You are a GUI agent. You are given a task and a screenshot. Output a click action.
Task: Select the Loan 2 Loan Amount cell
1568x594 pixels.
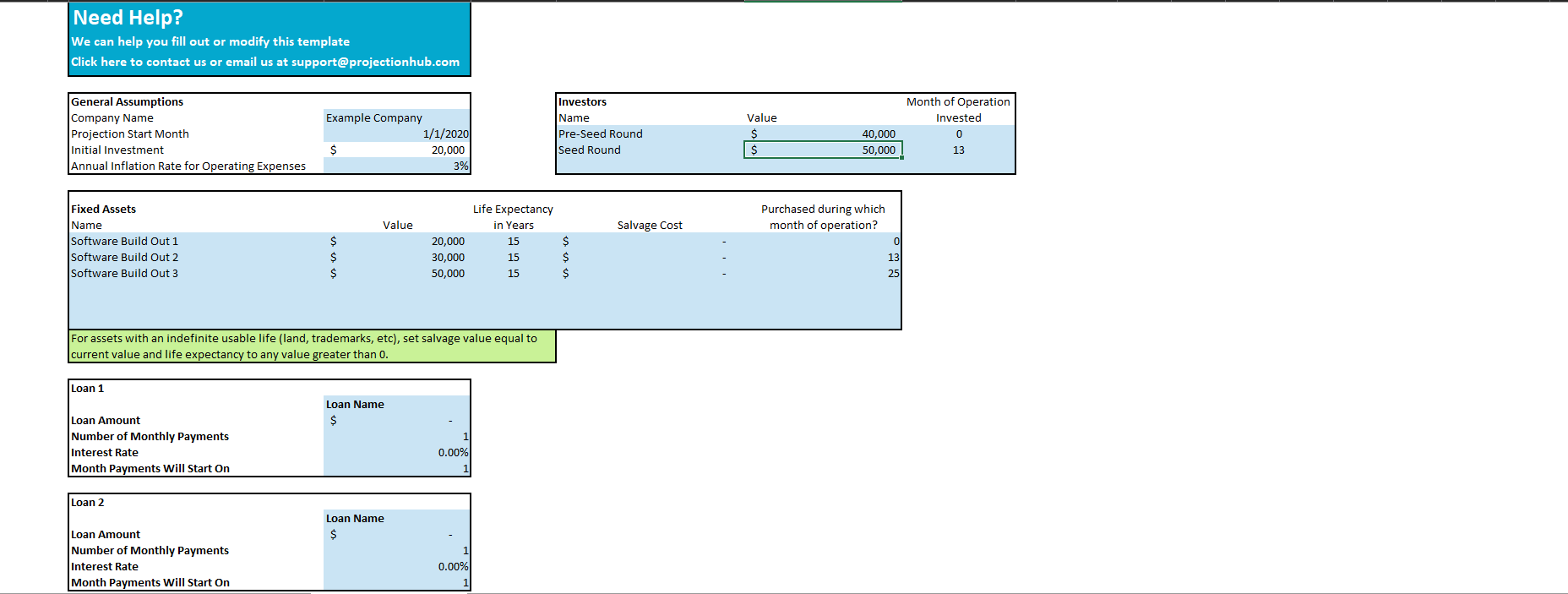pyautogui.click(x=397, y=534)
